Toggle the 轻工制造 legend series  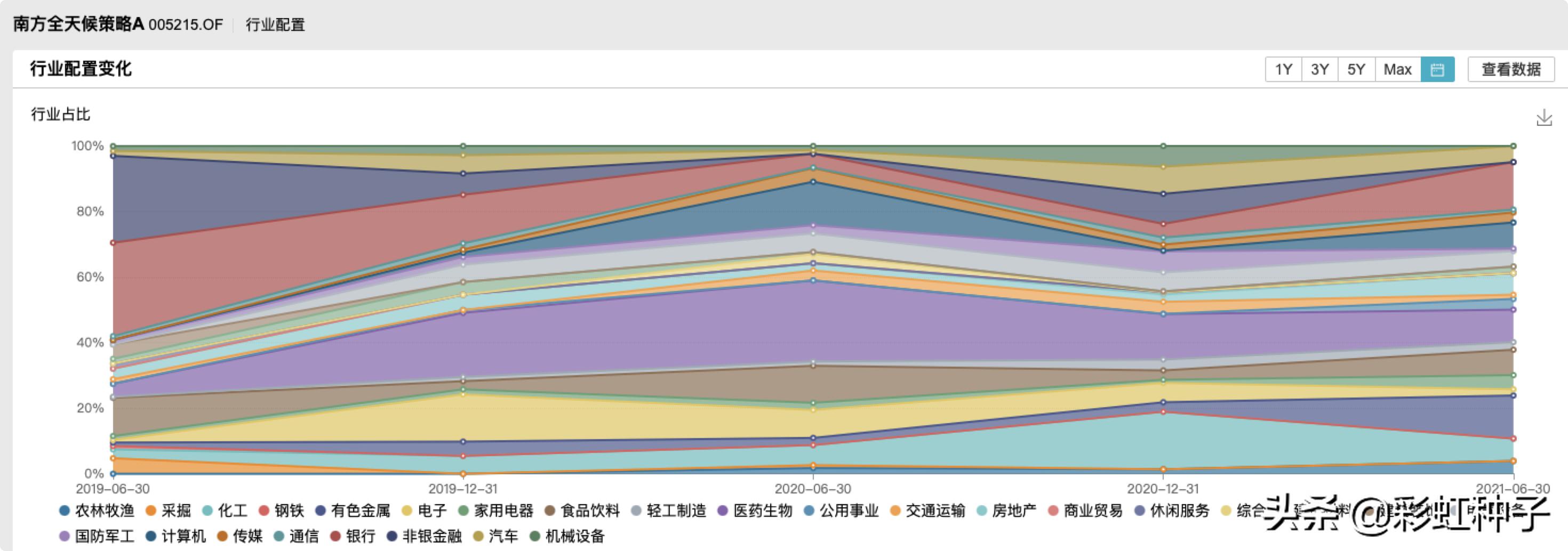pos(668,511)
